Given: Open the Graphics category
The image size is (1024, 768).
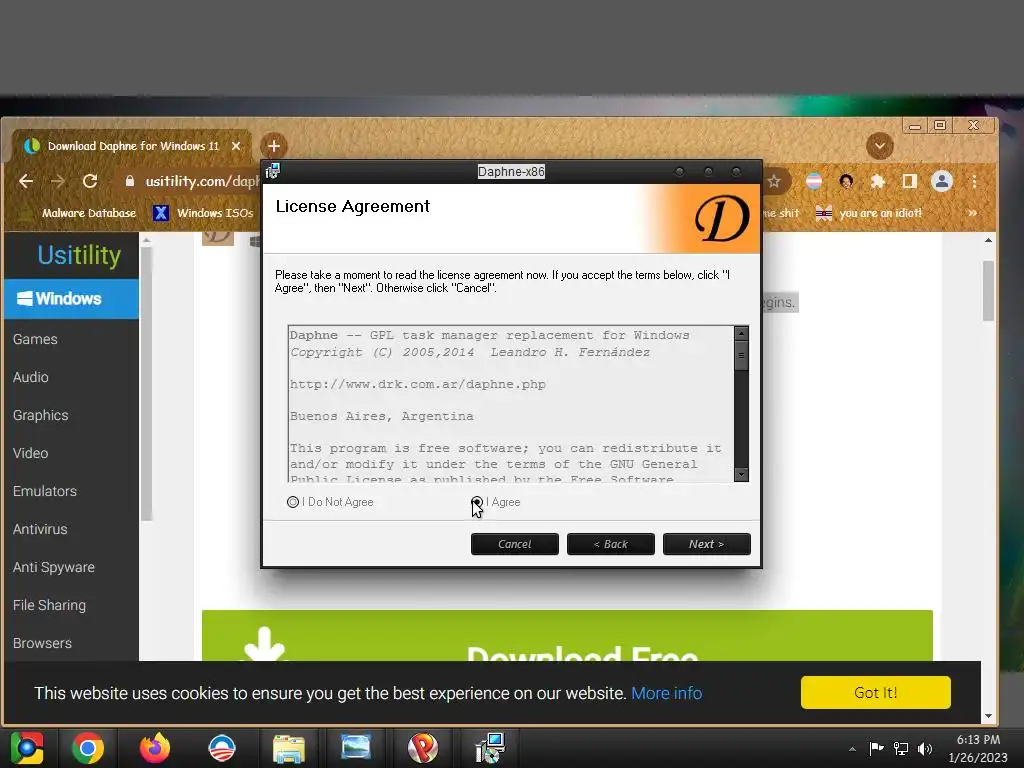Looking at the screenshot, I should (40, 415).
